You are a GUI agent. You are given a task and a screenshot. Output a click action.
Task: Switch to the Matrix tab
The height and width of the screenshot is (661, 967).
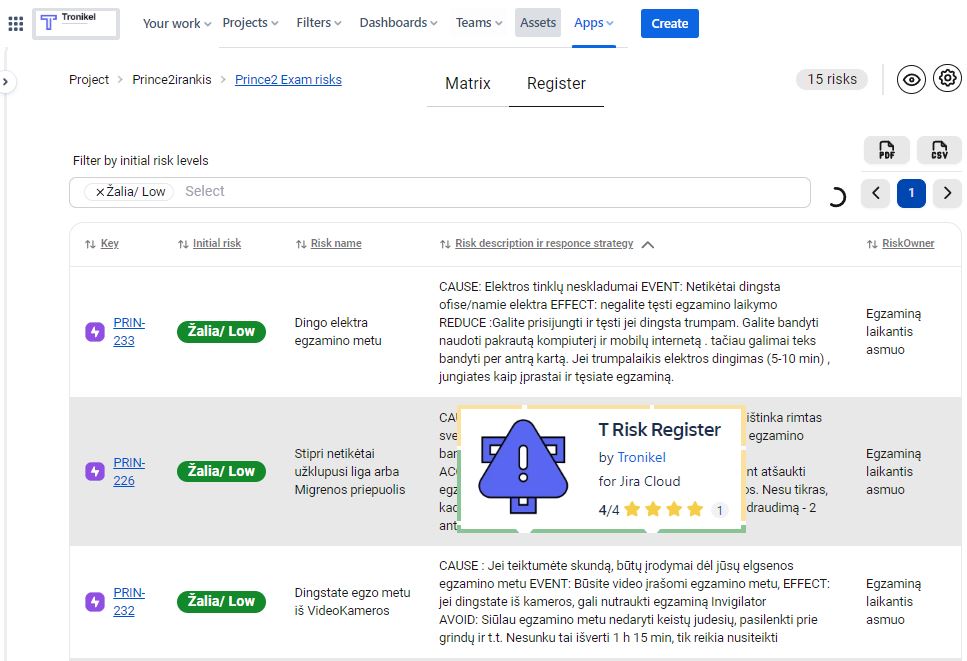[467, 83]
